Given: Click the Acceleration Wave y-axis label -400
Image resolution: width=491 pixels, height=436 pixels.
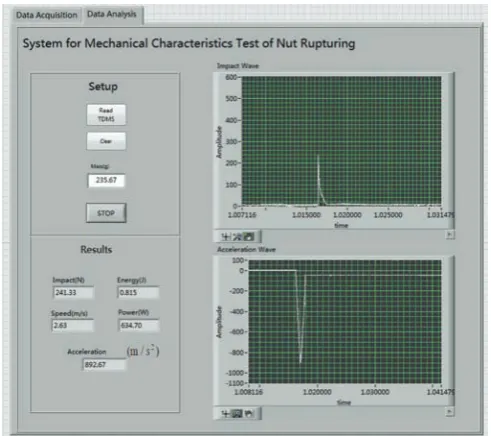Looking at the screenshot, I should pyautogui.click(x=237, y=312).
